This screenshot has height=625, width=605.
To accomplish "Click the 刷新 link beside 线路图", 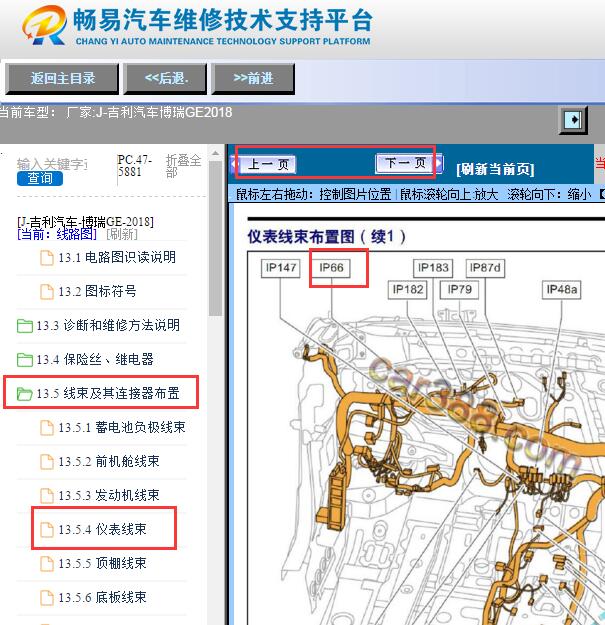I will (122, 234).
